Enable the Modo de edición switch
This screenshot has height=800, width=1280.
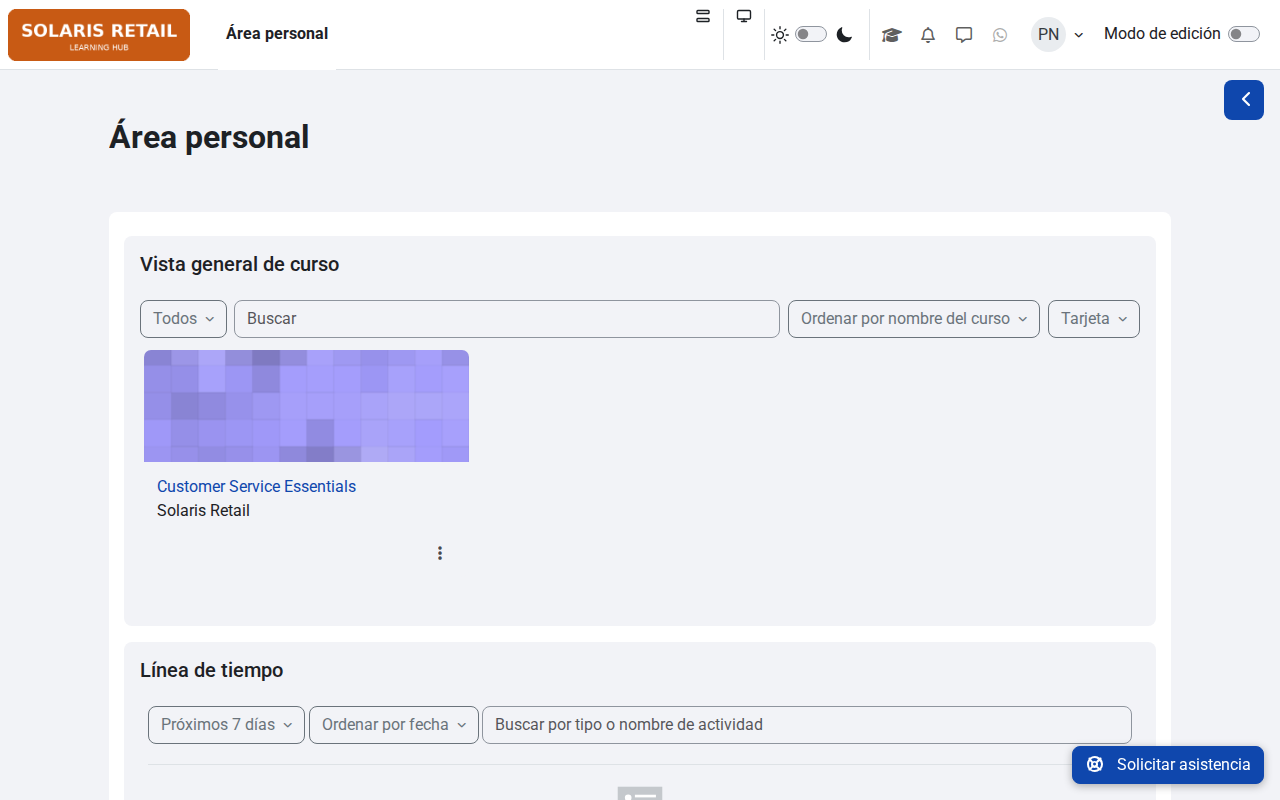pos(1244,34)
